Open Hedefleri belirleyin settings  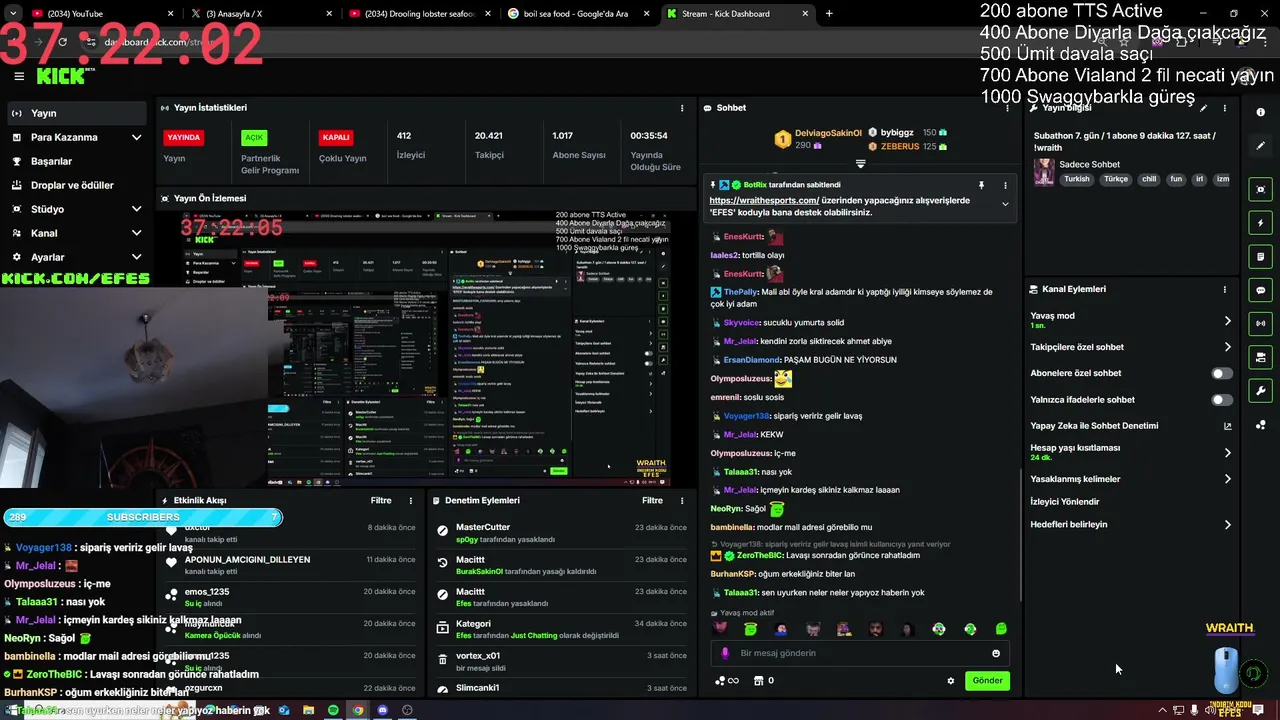[1130, 524]
